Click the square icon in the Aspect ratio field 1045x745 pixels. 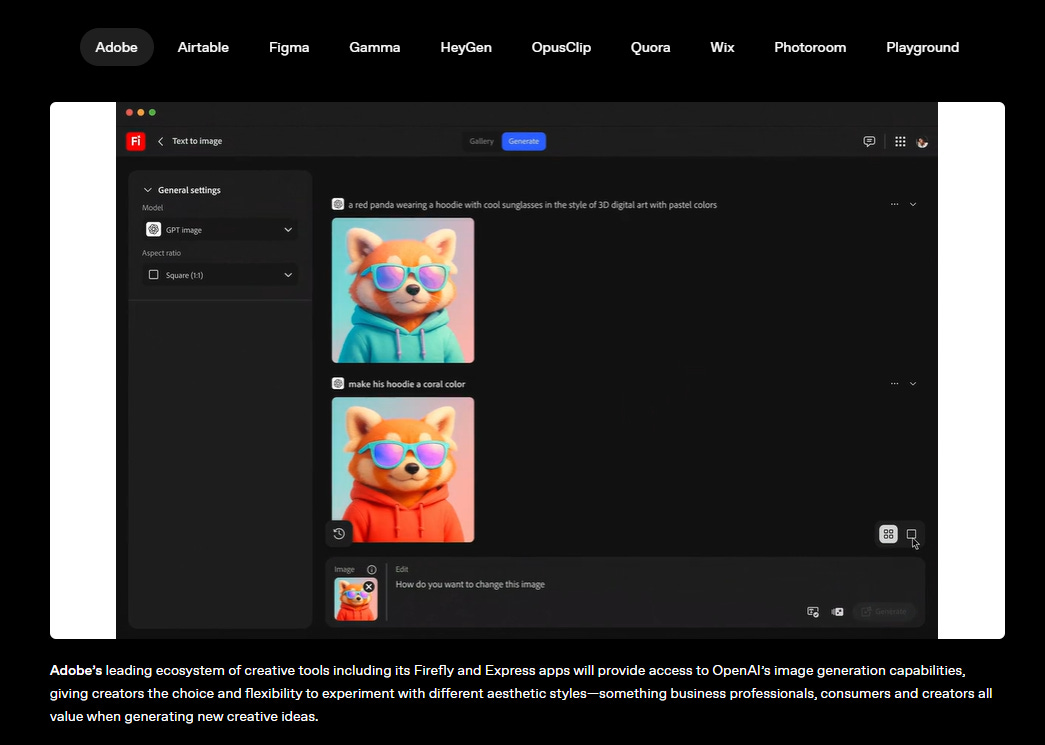(x=153, y=275)
